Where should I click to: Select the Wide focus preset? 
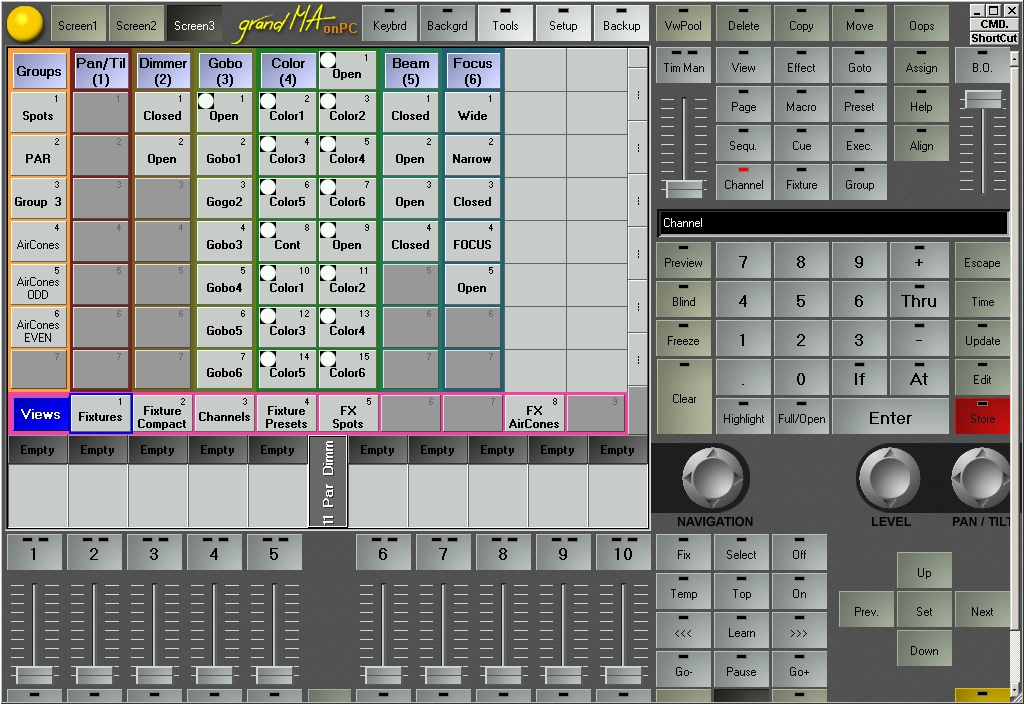(x=472, y=112)
